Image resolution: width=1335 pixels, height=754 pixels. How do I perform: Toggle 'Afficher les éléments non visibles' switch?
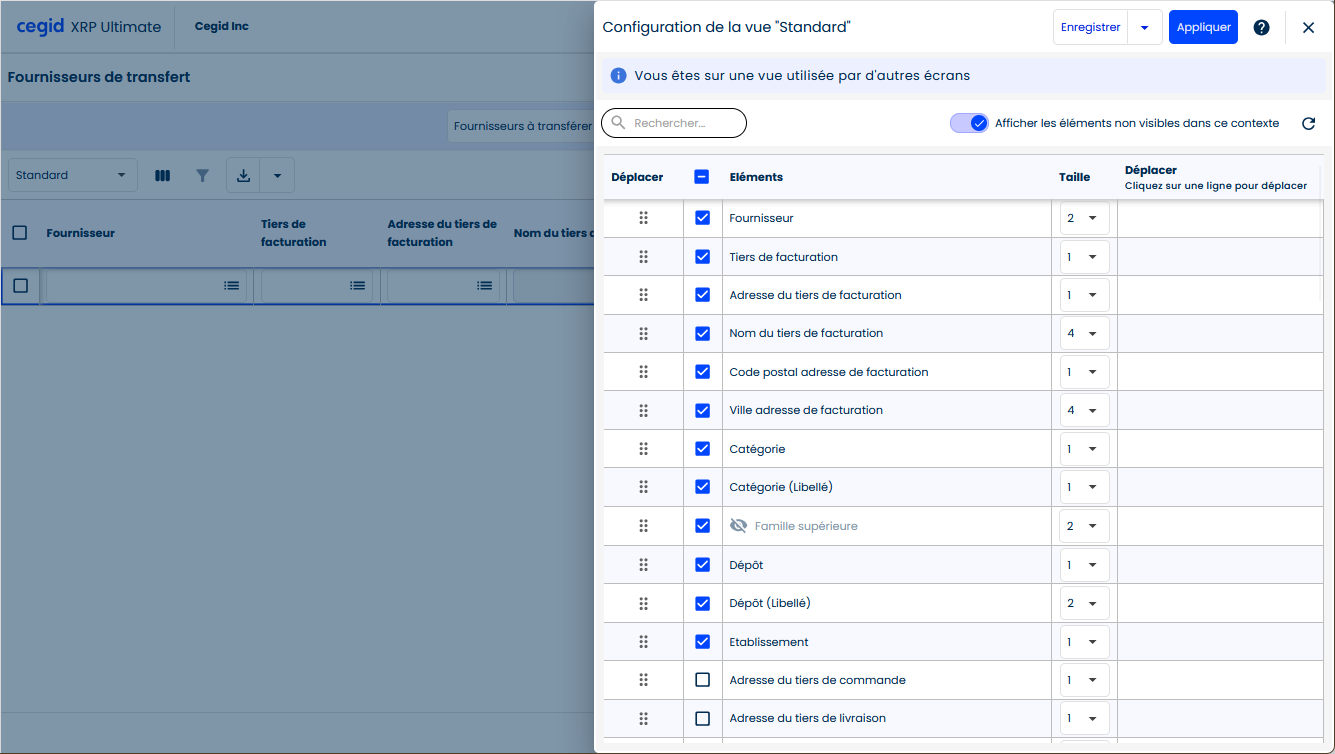pyautogui.click(x=969, y=123)
